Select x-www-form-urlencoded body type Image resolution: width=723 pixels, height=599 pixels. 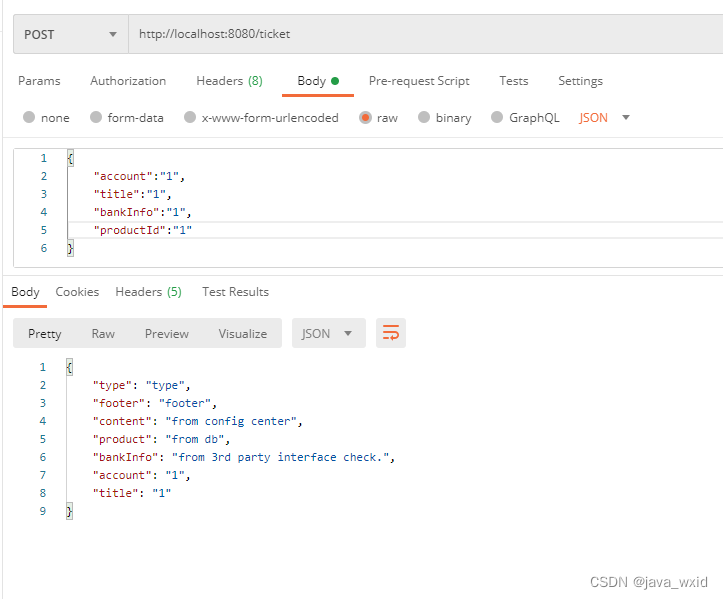pos(261,118)
